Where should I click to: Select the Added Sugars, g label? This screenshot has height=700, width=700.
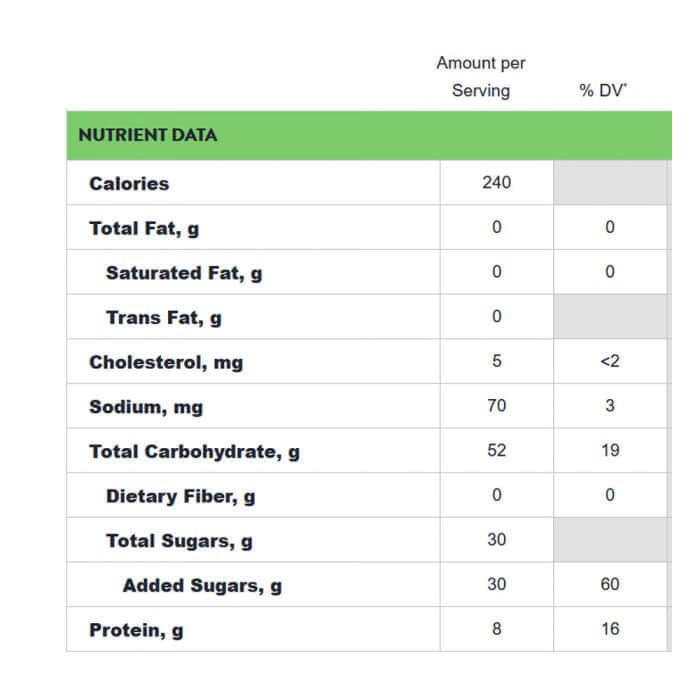tap(202, 586)
